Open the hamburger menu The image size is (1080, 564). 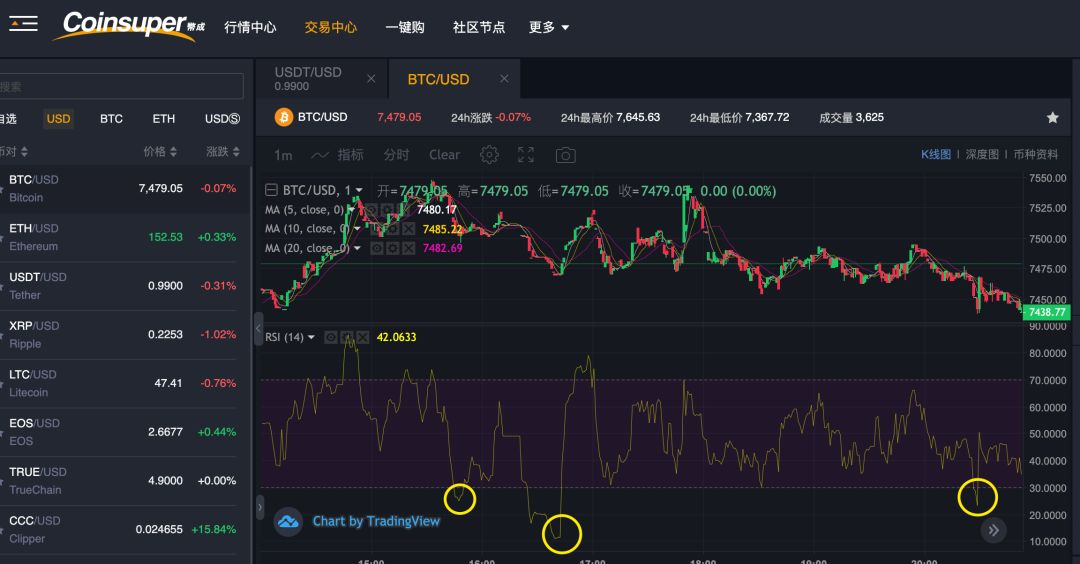(x=23, y=24)
